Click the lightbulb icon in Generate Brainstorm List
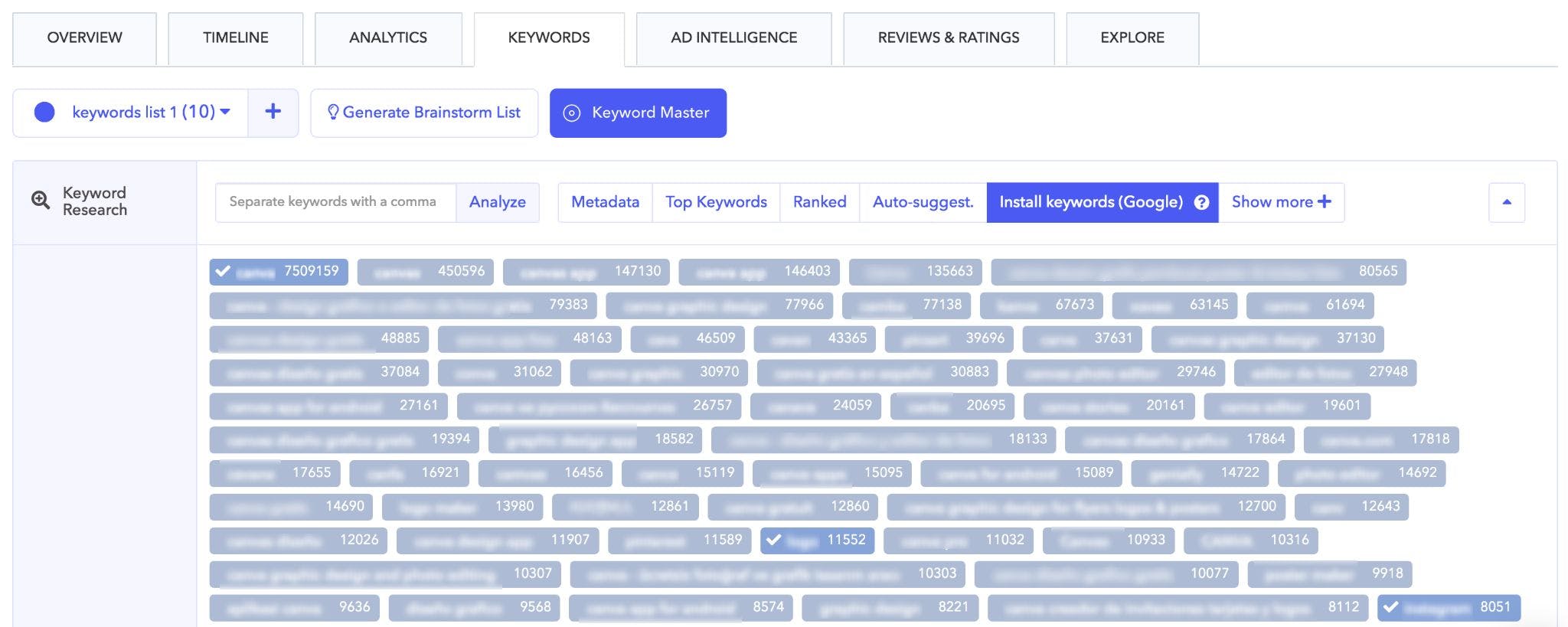The width and height of the screenshot is (1568, 627). [x=333, y=113]
